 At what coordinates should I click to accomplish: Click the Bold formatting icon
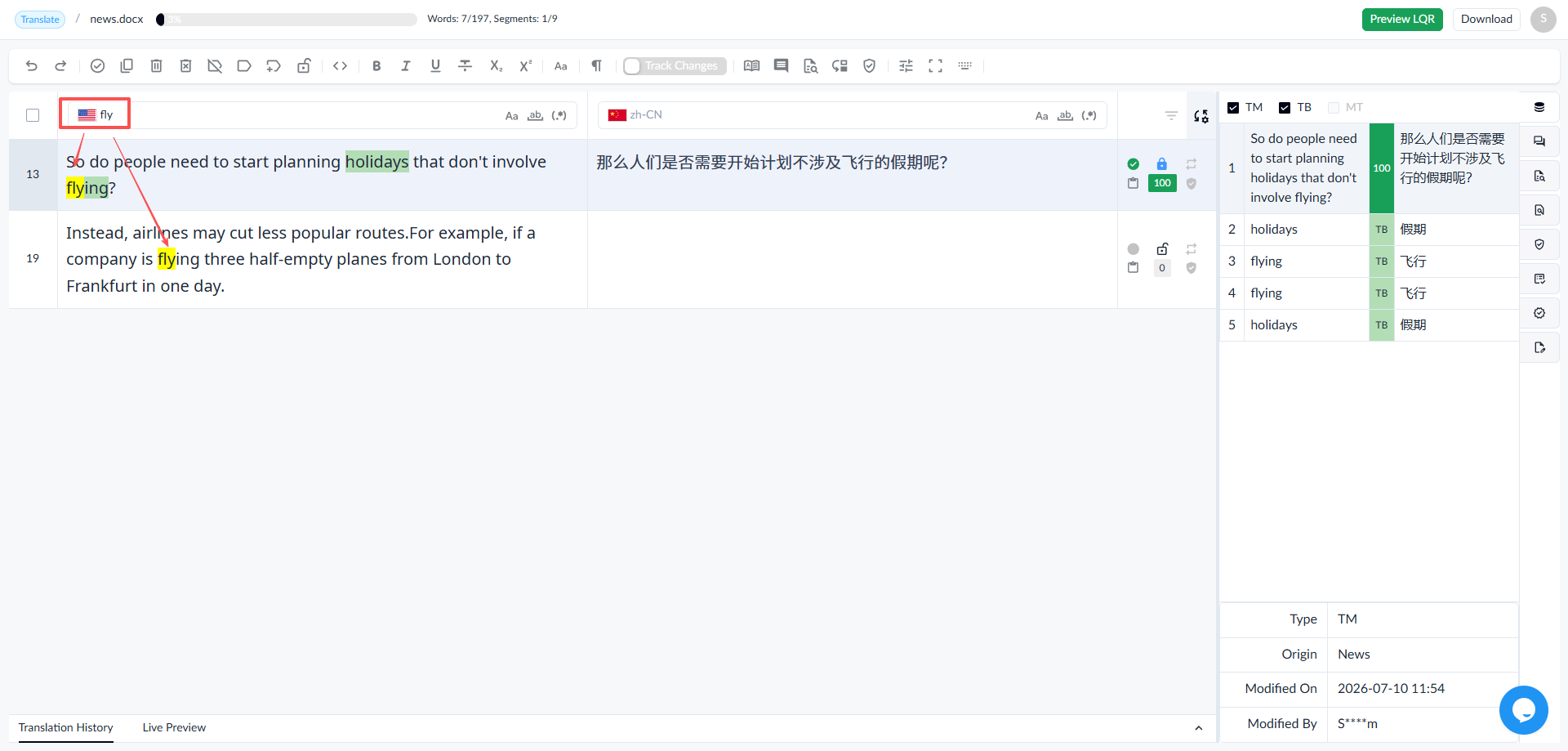pos(376,66)
